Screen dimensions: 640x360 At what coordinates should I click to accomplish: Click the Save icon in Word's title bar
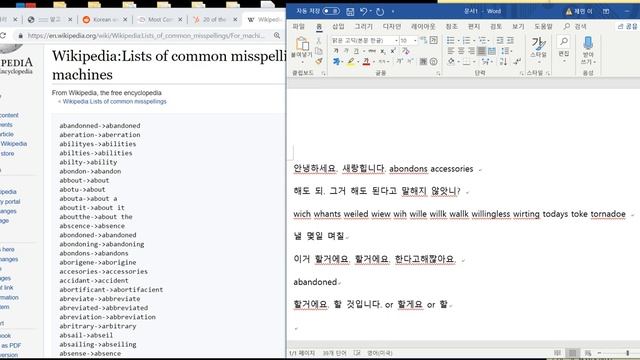click(350, 11)
